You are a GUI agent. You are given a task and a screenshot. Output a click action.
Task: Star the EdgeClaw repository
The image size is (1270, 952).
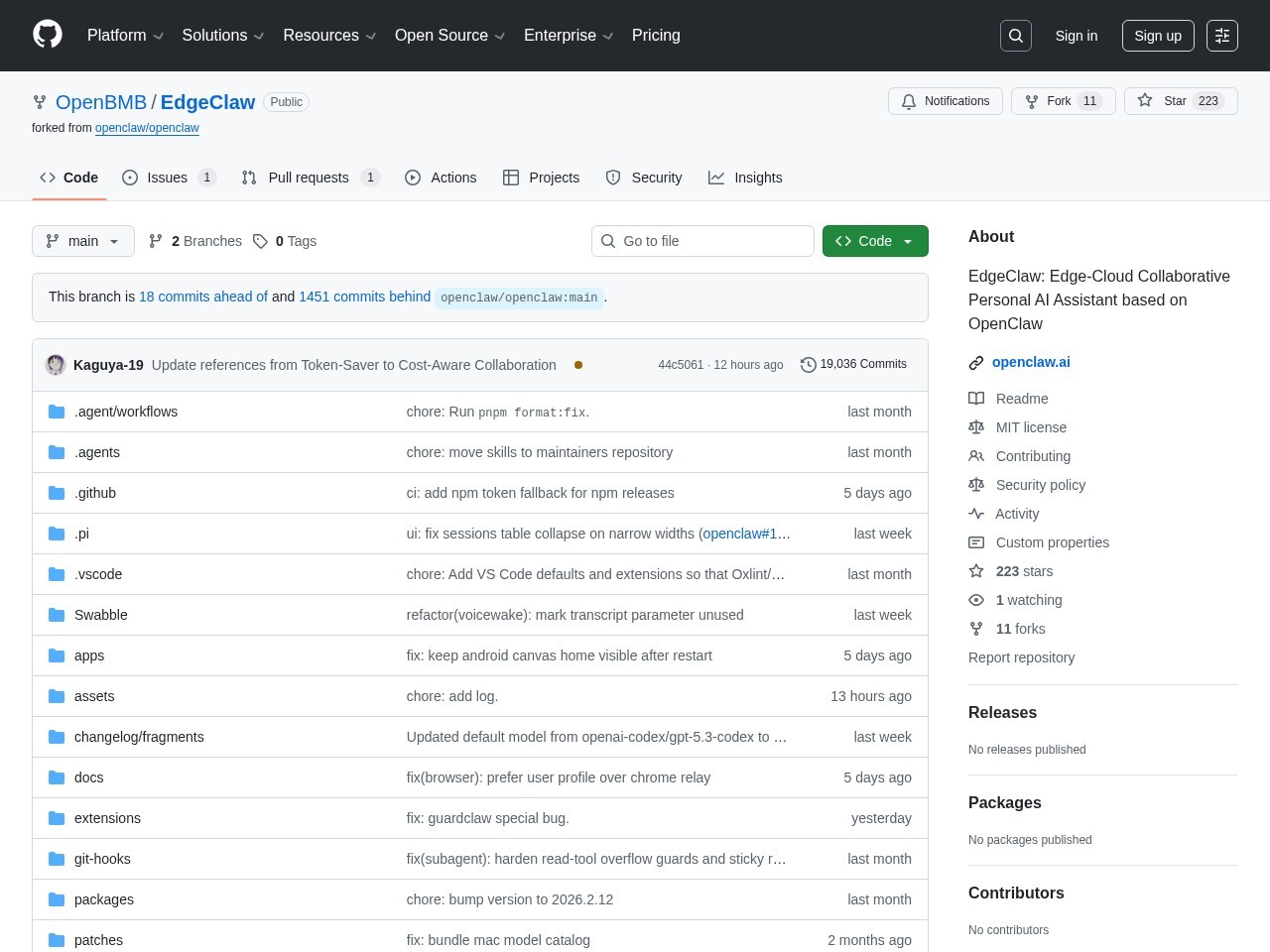[x=1180, y=101]
